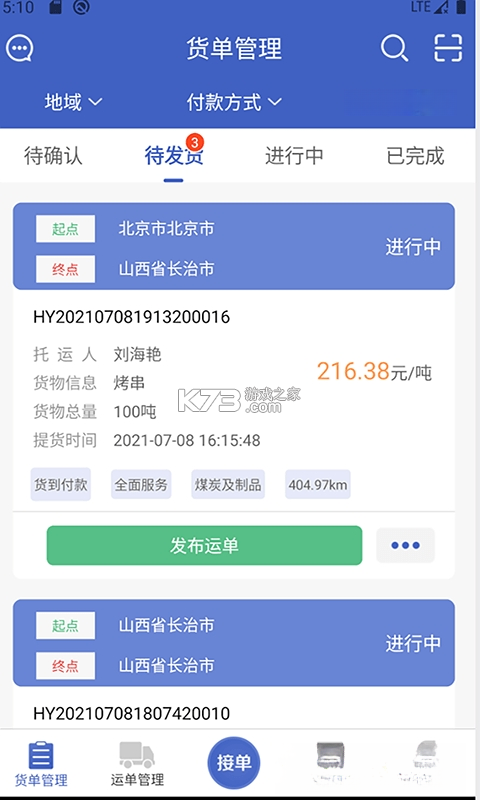Click the 终点 label in the 北京市 card

[65, 269]
